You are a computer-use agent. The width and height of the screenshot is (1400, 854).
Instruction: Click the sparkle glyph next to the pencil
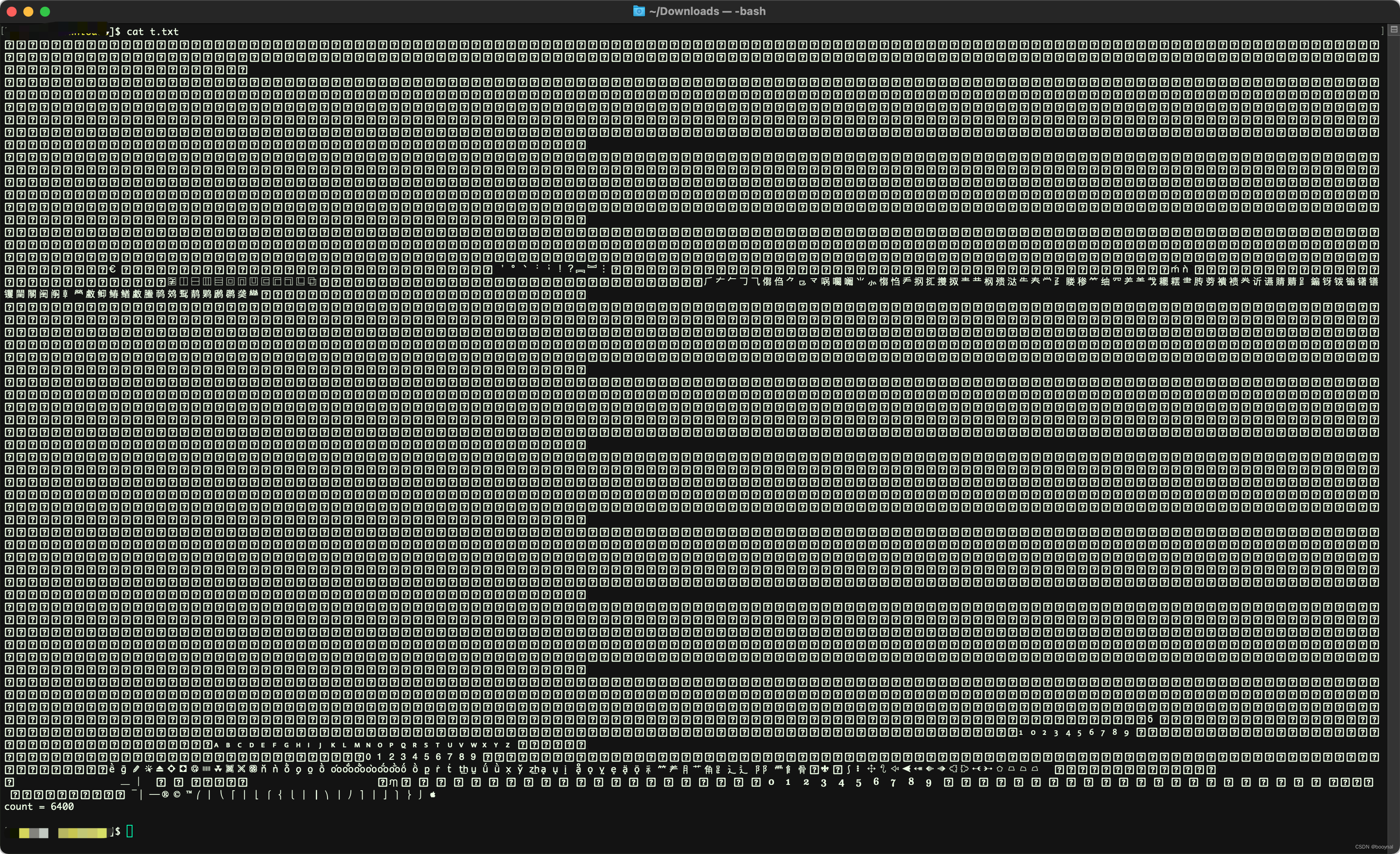[148, 769]
